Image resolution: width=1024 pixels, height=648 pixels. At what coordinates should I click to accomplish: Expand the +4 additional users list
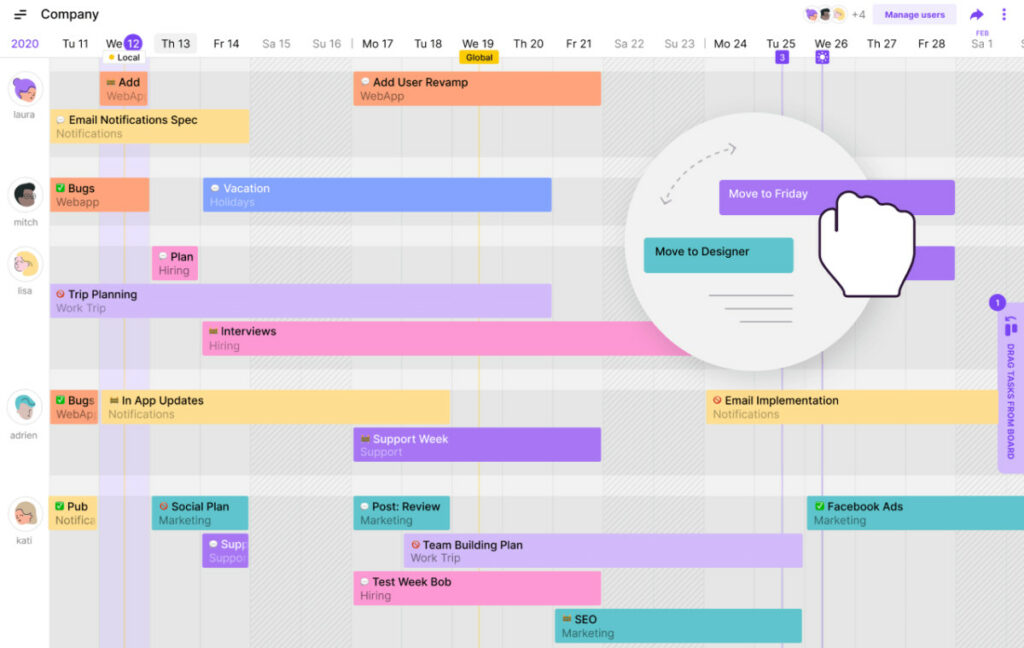click(x=858, y=15)
